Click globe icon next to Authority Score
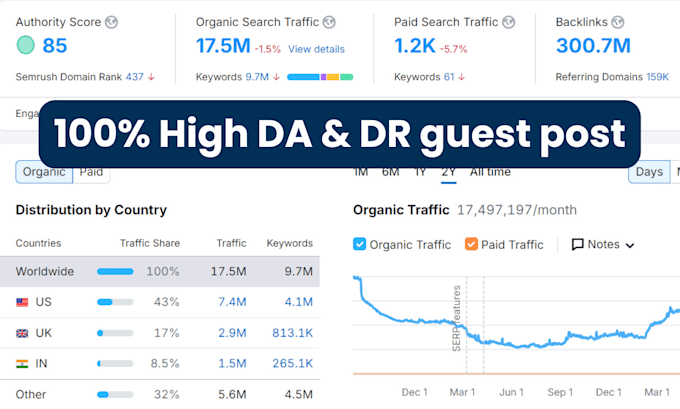 pyautogui.click(x=111, y=22)
